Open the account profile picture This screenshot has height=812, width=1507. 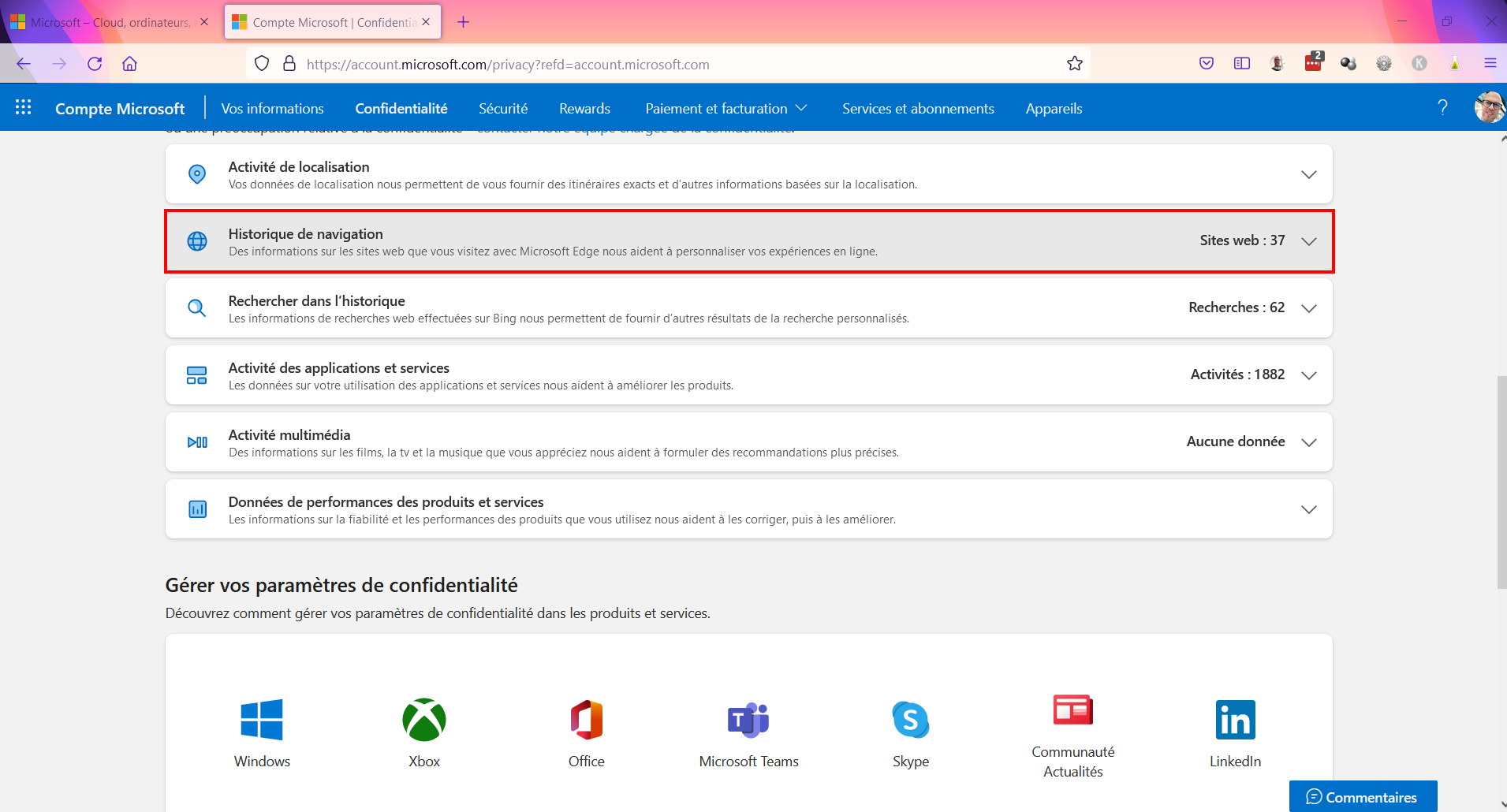1490,107
